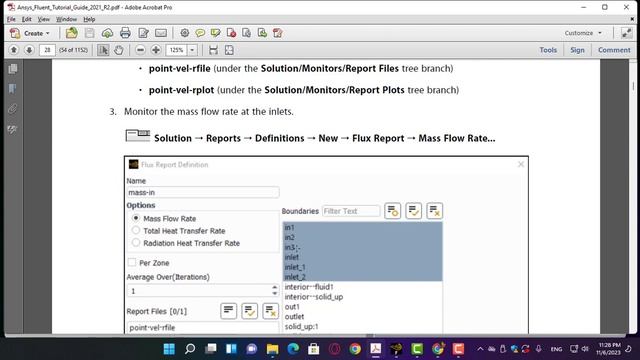Open the zoom level dropdown arrow
The image size is (640, 360).
[192, 50]
